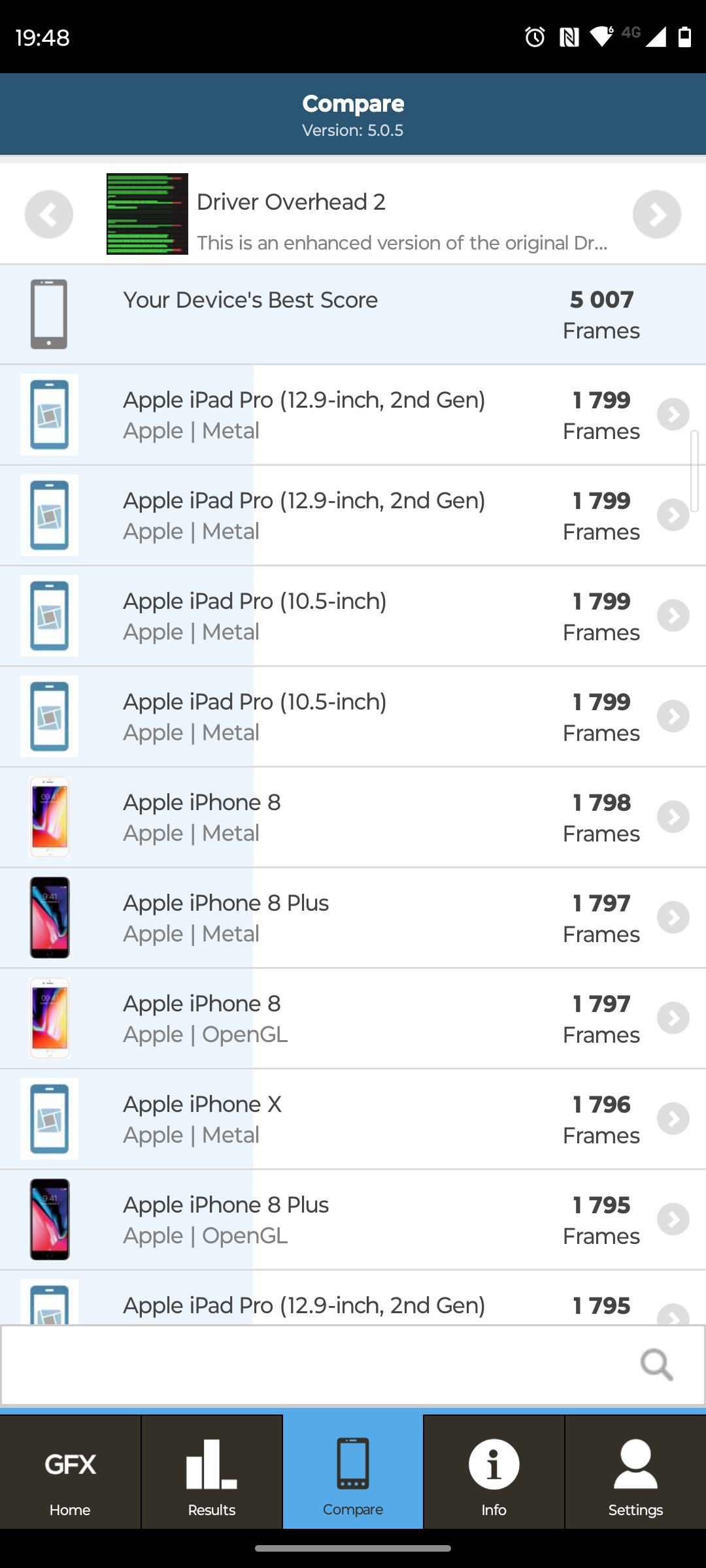
Task: Tap the Driver Overhead 2 thumbnail
Action: click(x=147, y=214)
